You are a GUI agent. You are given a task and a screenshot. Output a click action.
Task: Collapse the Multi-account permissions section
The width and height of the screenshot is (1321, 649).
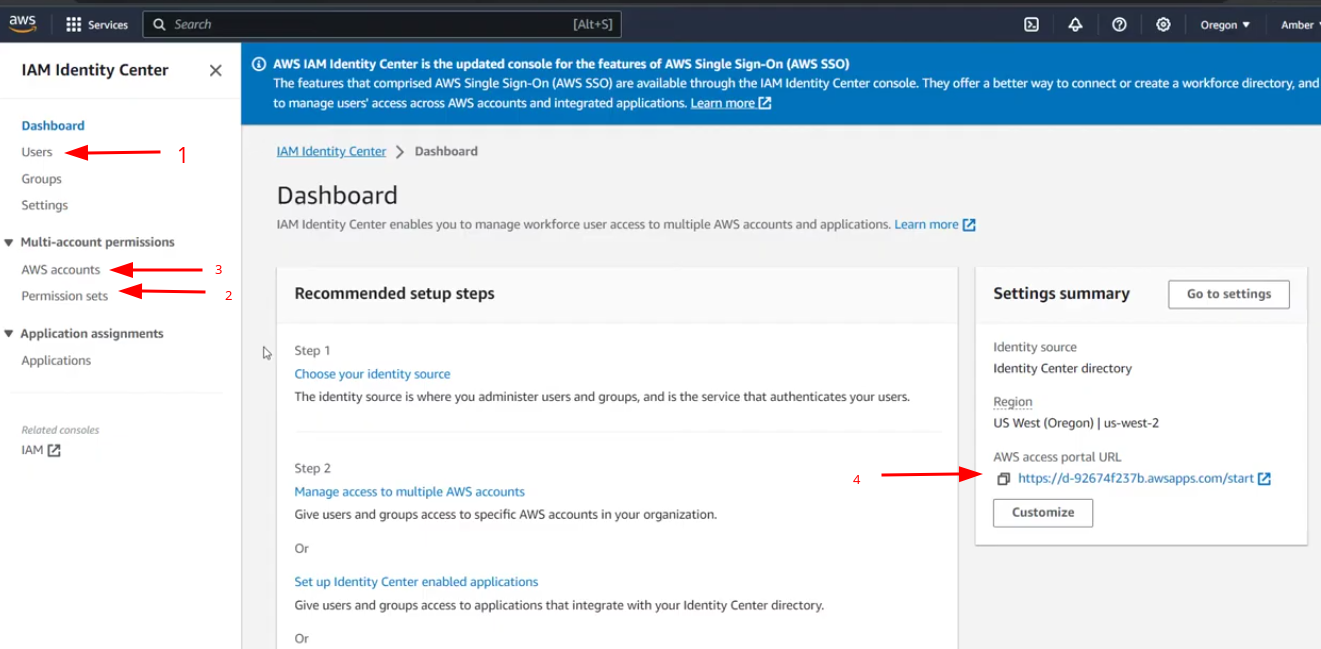(x=10, y=242)
